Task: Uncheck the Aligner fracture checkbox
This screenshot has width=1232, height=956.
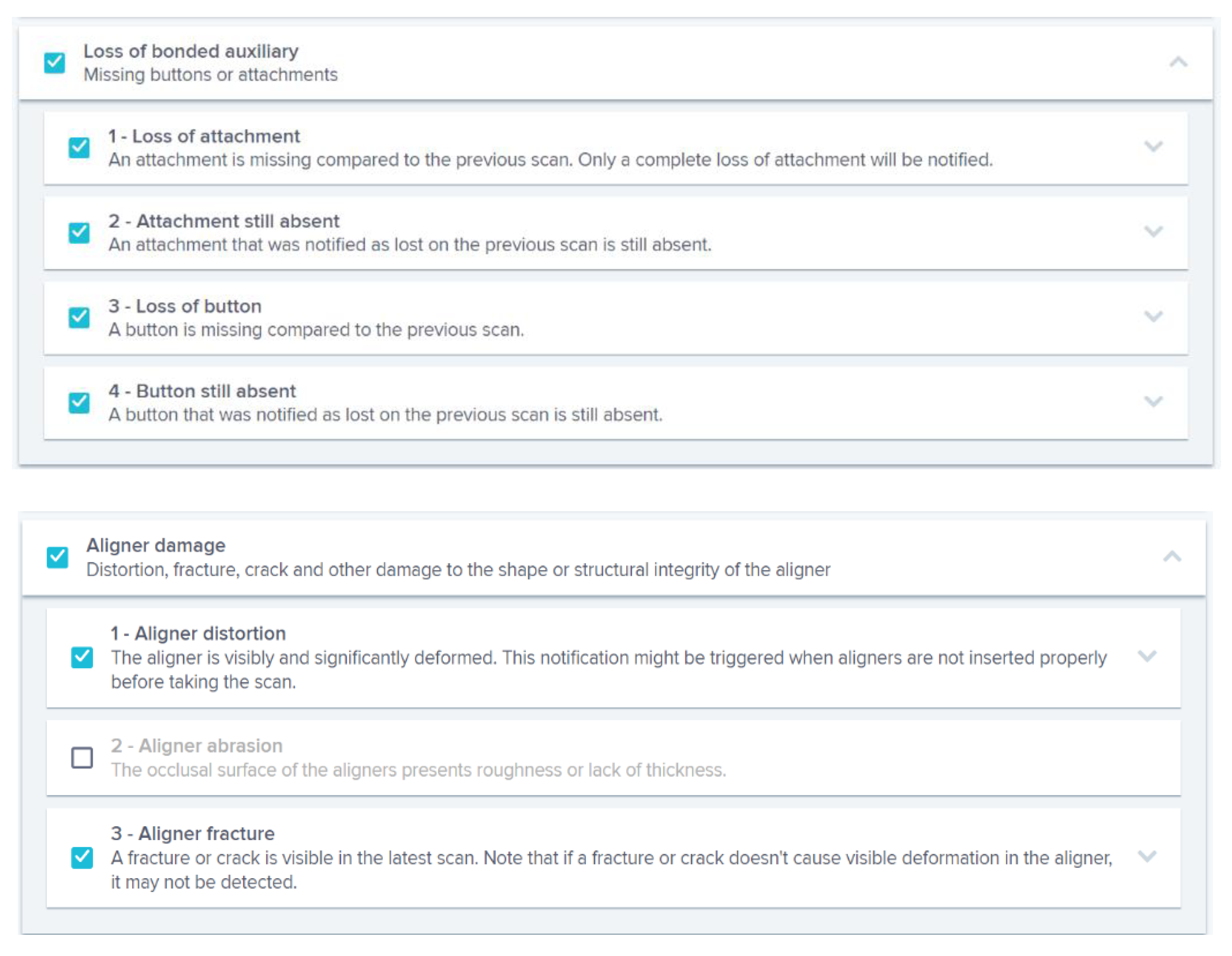Action: tap(83, 857)
